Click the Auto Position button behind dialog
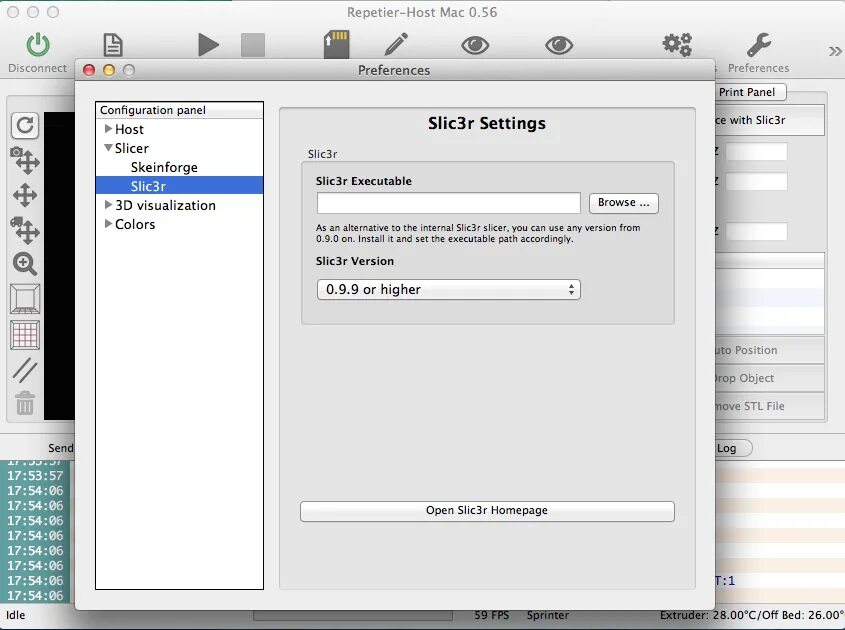845x630 pixels. (770, 350)
